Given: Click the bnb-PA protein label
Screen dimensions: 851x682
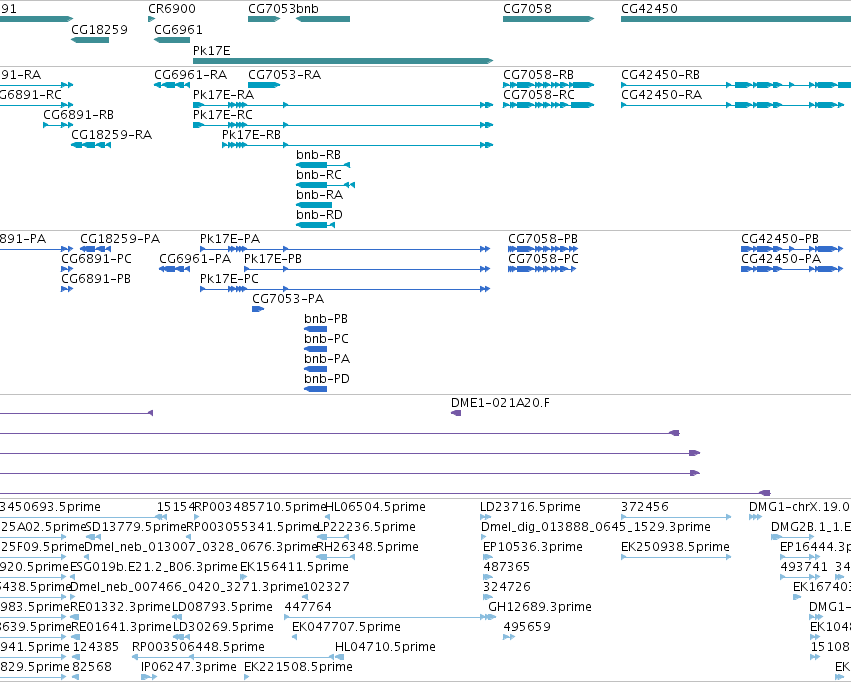Looking at the screenshot, I should [x=327, y=359].
